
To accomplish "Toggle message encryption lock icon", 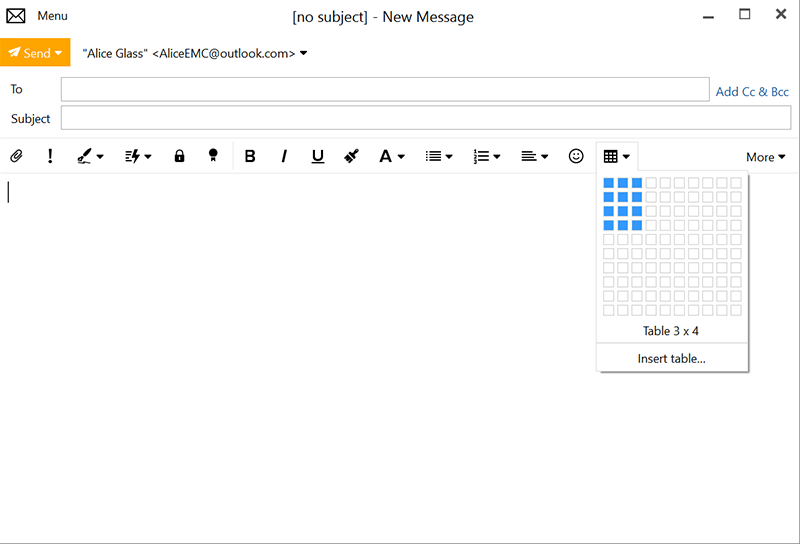I will pyautogui.click(x=179, y=156).
